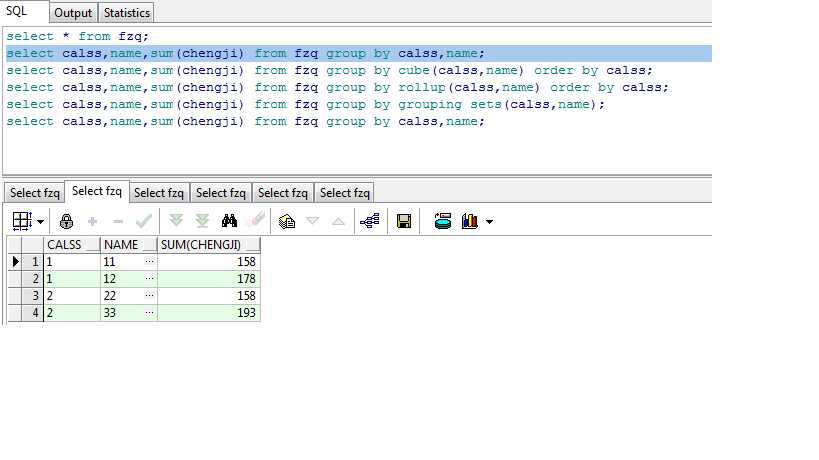Click the binoculars Query By Example icon
Screen dimensions: 819x460
(x=229, y=221)
